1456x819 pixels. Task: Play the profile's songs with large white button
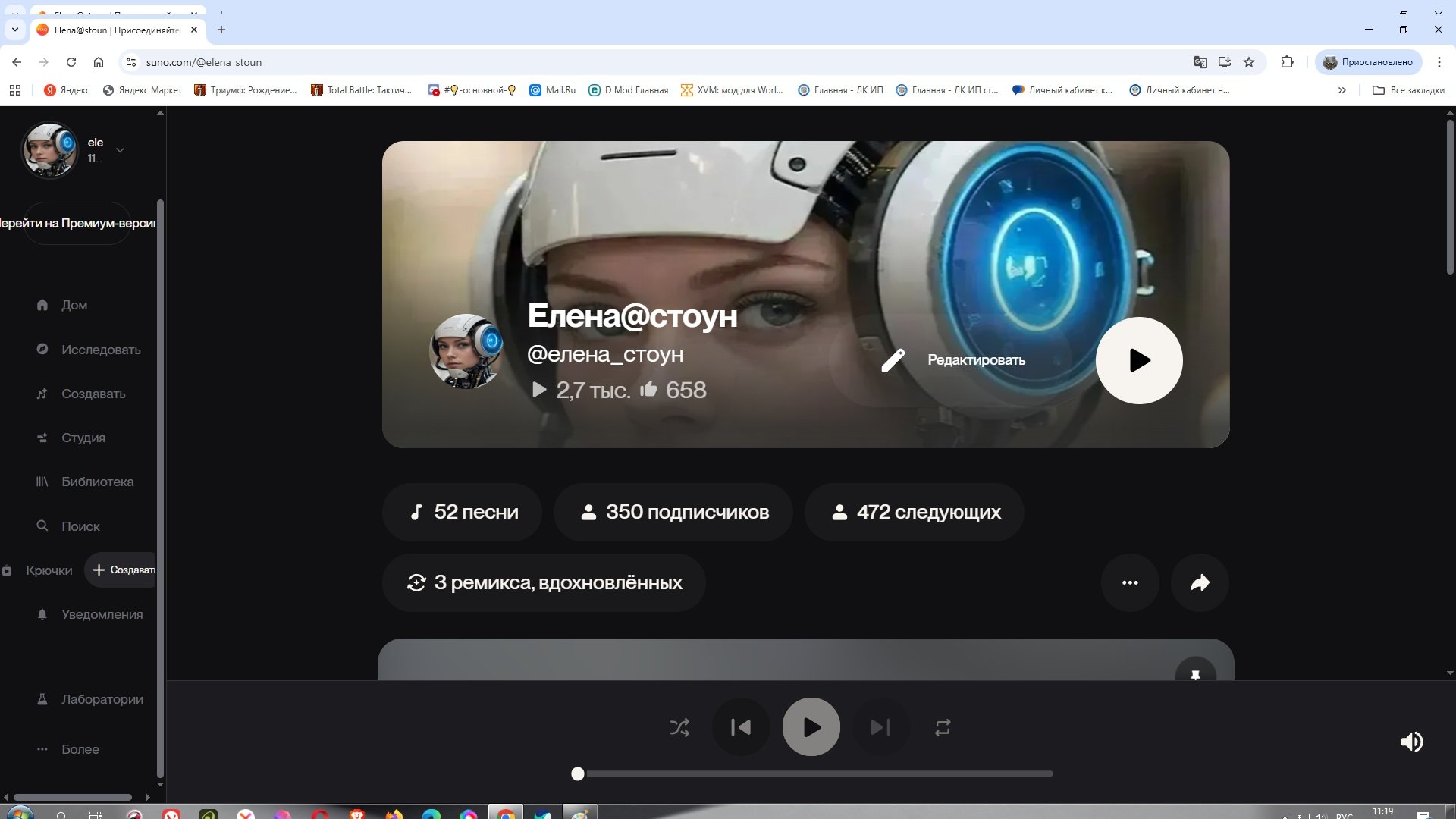point(1138,360)
